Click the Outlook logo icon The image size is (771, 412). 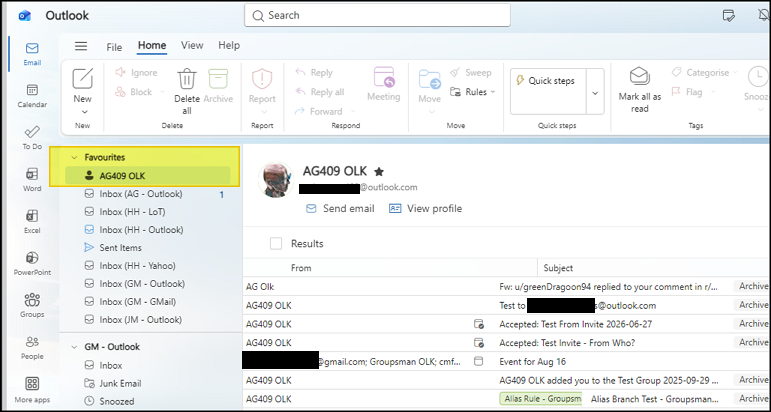25,16
